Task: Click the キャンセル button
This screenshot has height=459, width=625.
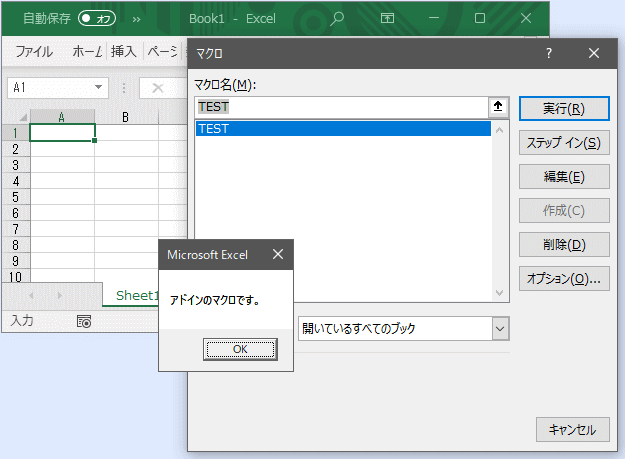Action: pos(572,430)
